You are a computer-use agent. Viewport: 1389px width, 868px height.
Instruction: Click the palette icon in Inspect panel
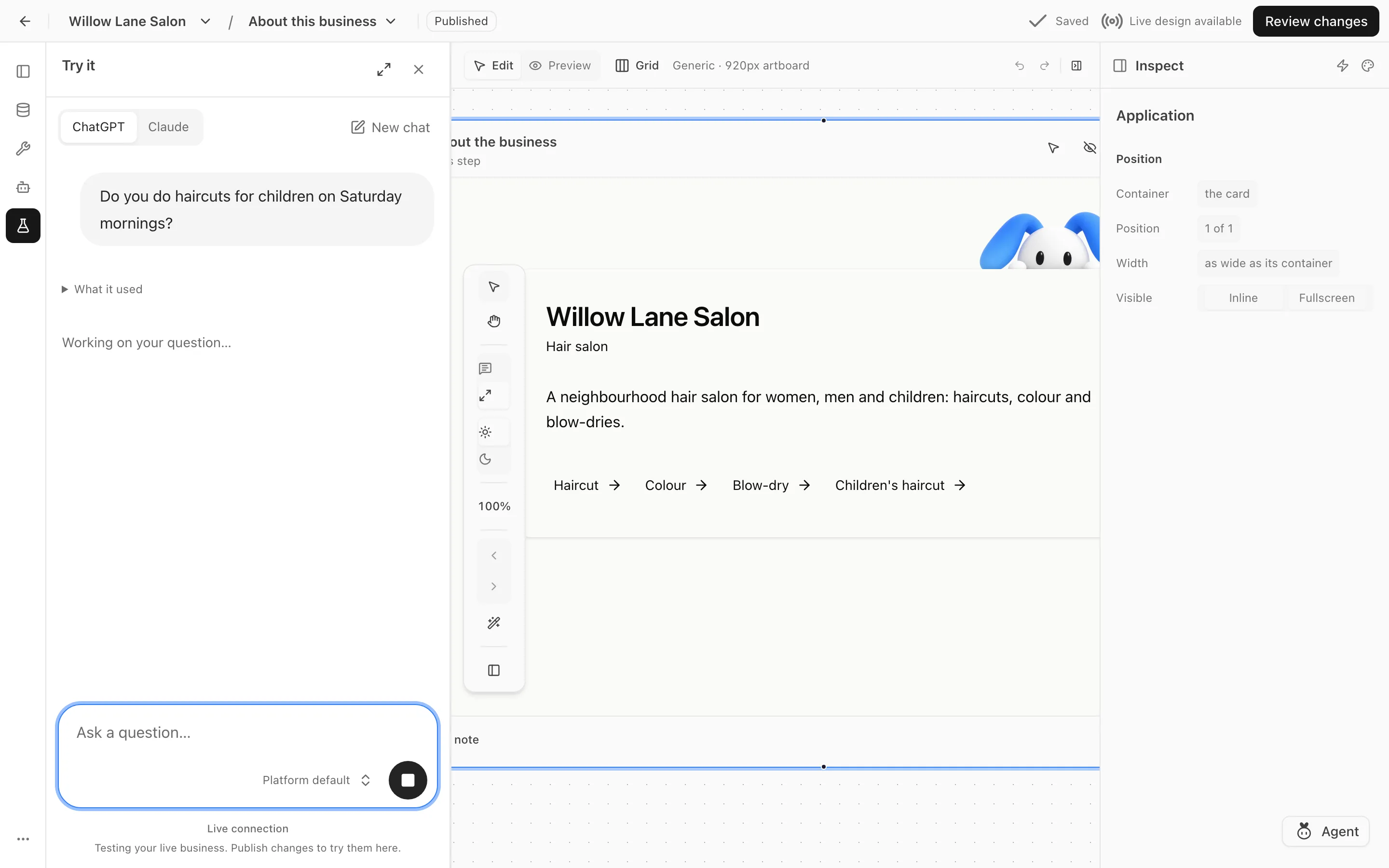pos(1368,66)
